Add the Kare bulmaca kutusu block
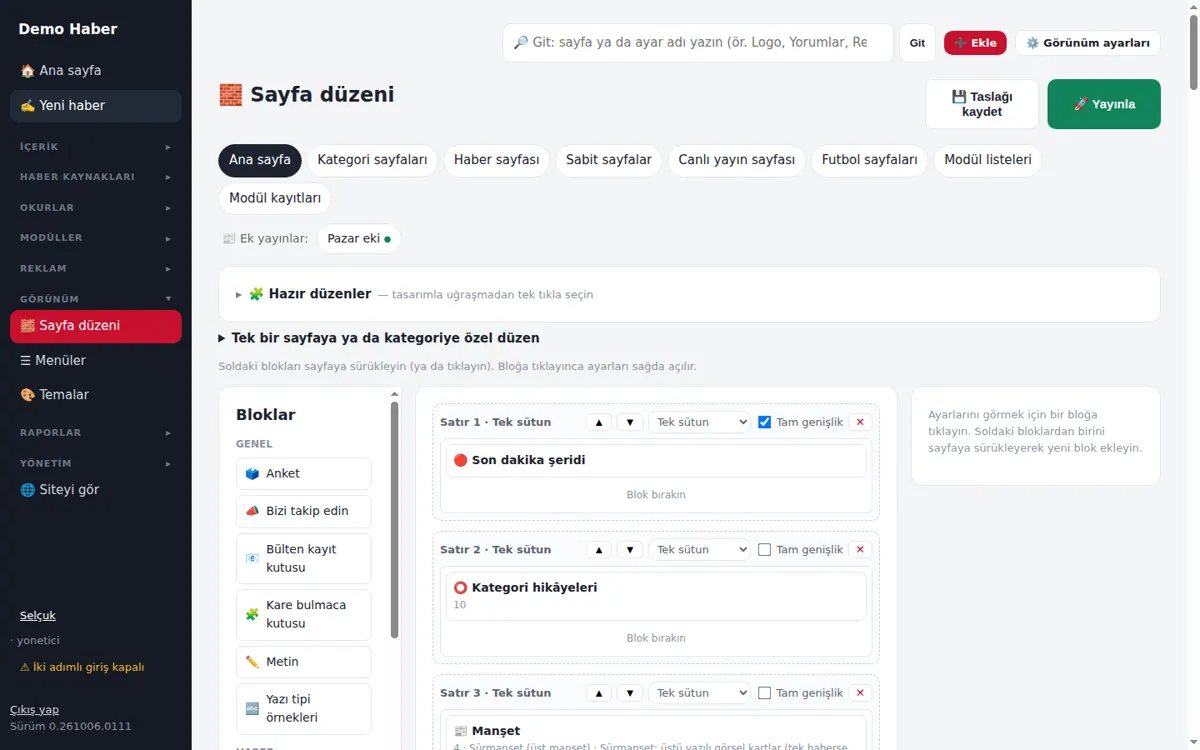The width and height of the screenshot is (1200, 750). point(304,614)
